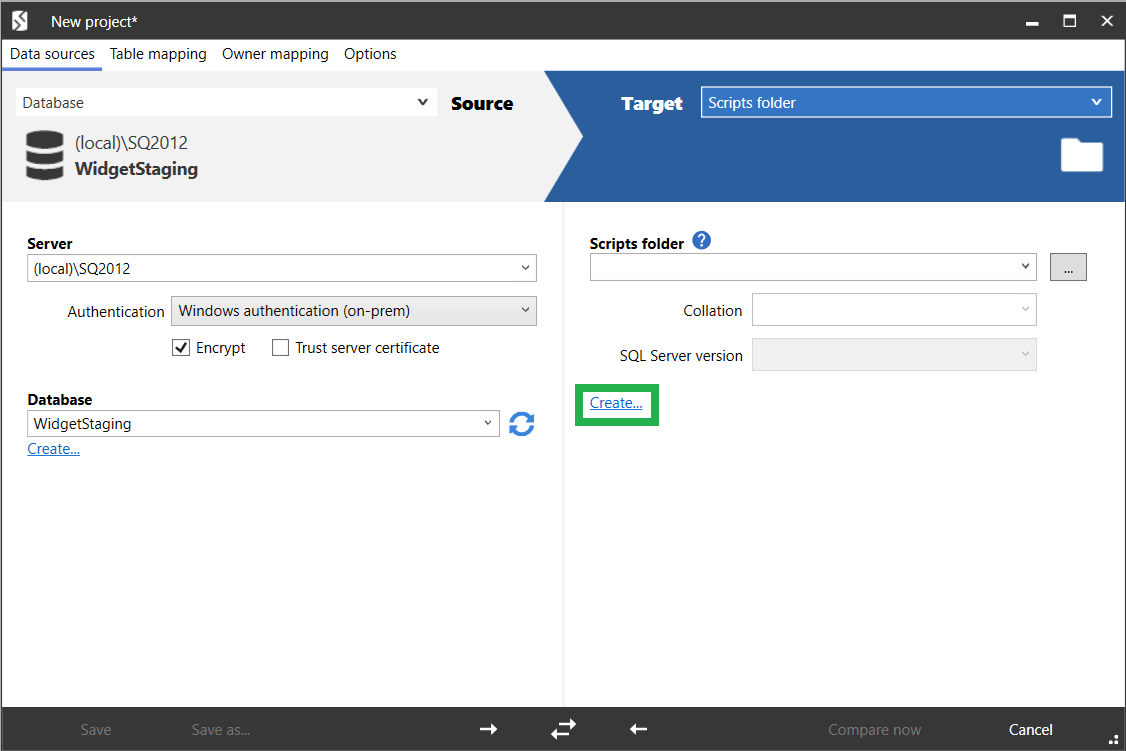Click the app logo in title bar
Screen dimensions: 1126x751
click(20, 21)
